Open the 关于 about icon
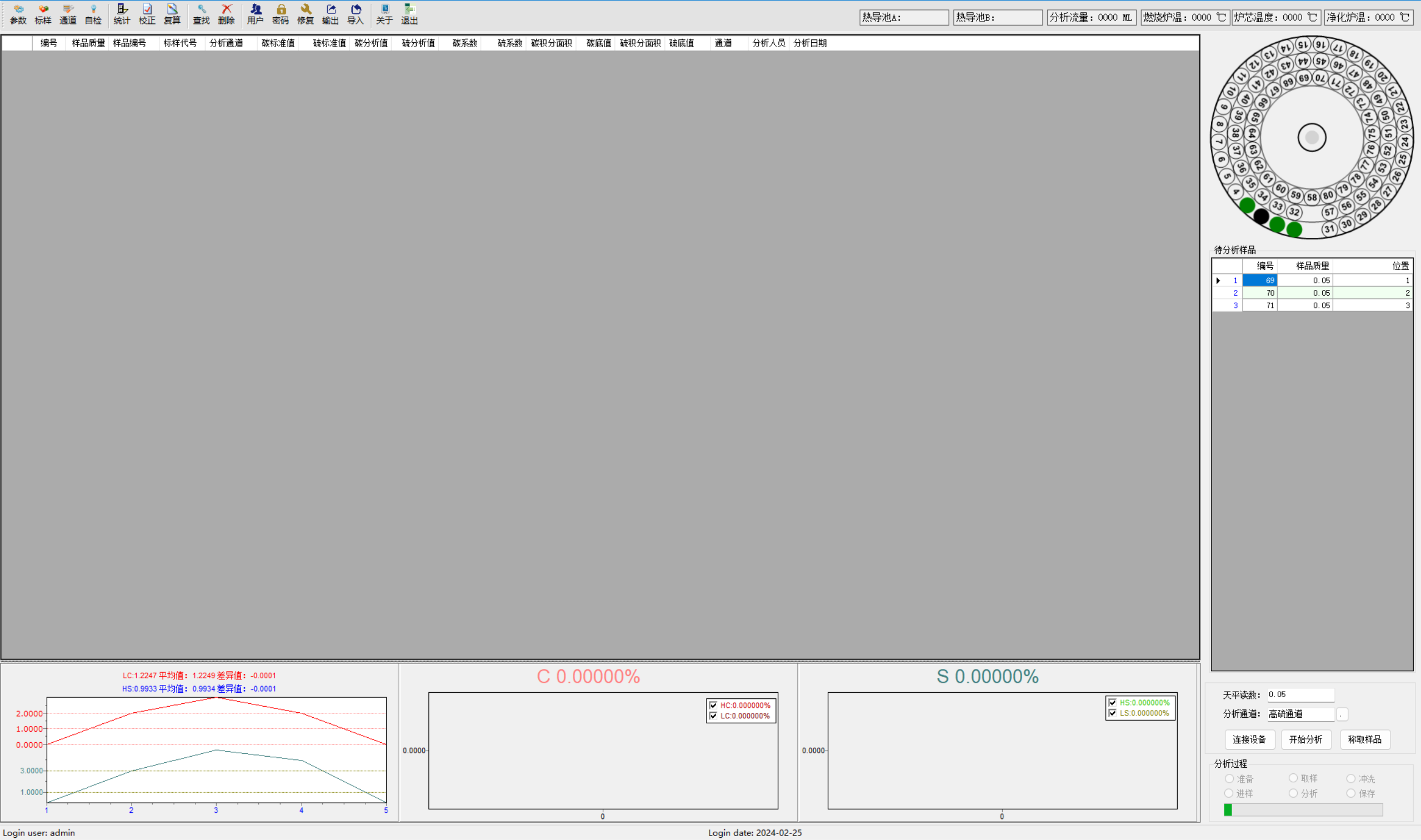 [x=385, y=14]
